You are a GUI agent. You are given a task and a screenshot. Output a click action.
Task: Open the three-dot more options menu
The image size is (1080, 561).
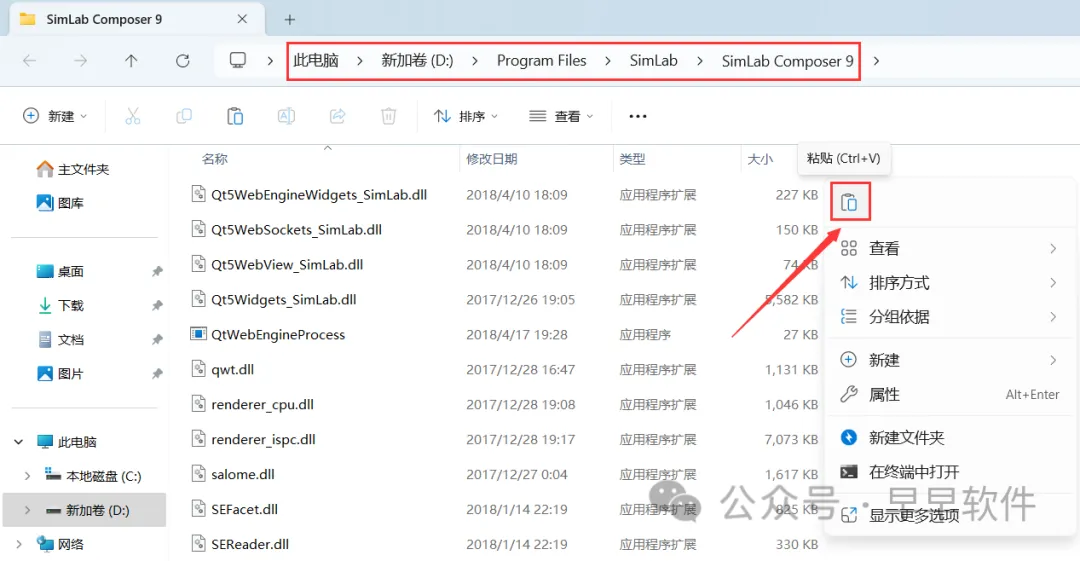638,116
